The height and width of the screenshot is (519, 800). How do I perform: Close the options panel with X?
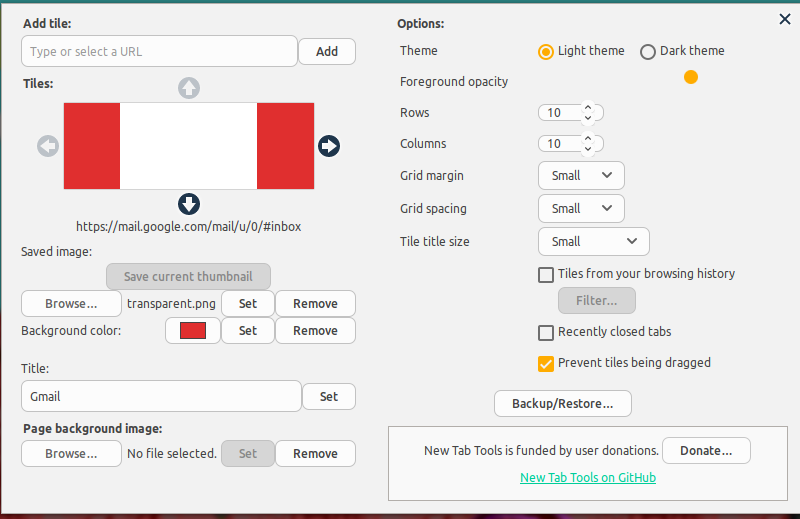tap(785, 19)
